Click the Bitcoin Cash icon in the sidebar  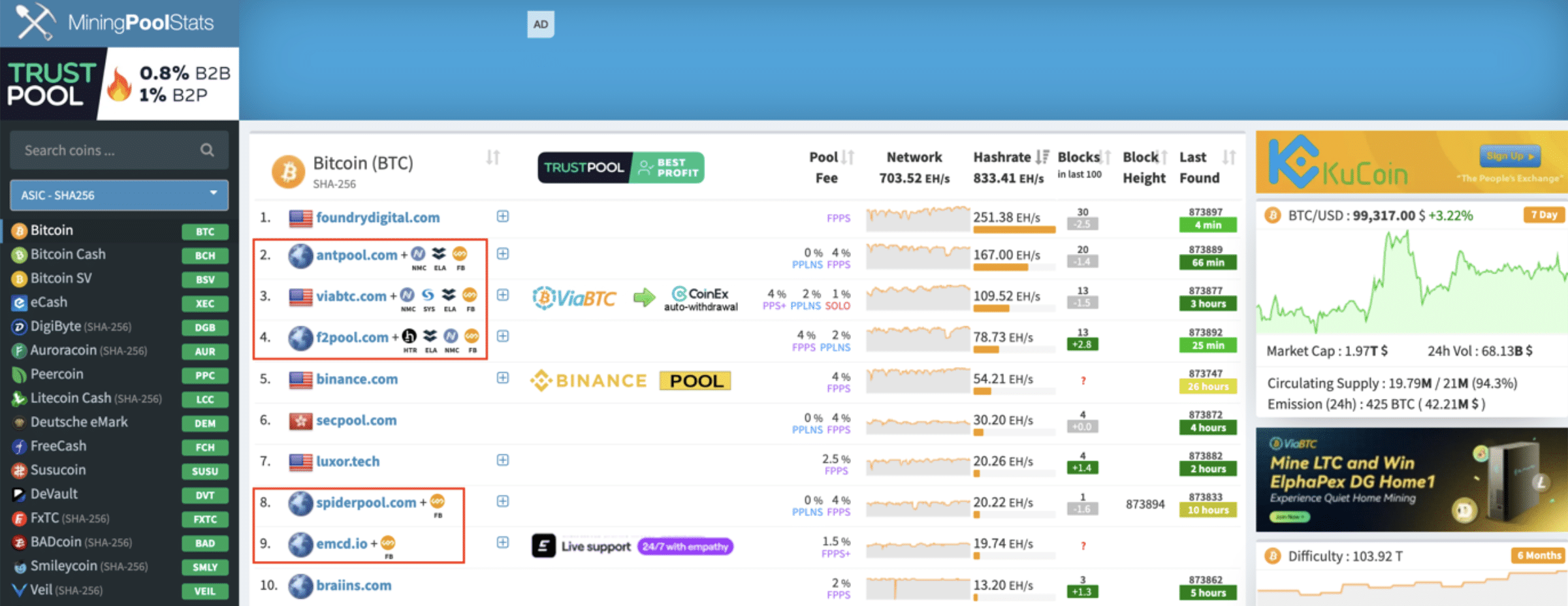pyautogui.click(x=19, y=255)
